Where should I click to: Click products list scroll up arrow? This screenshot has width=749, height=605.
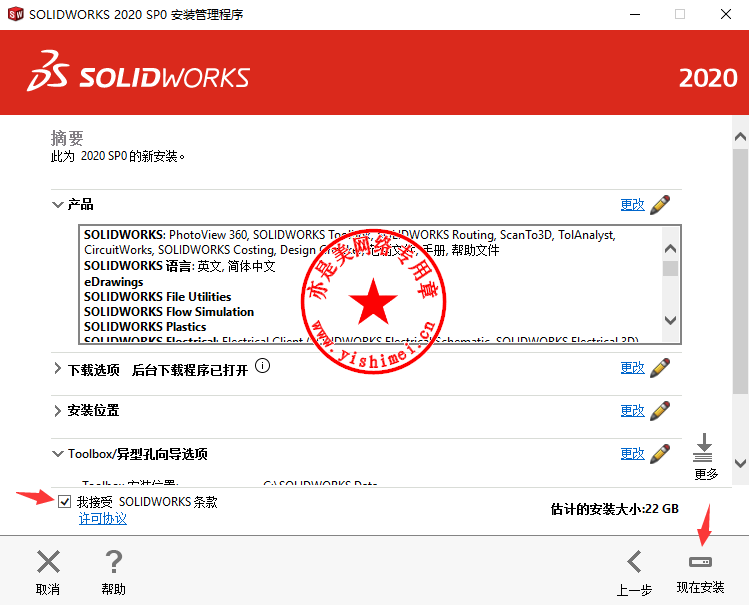click(670, 248)
